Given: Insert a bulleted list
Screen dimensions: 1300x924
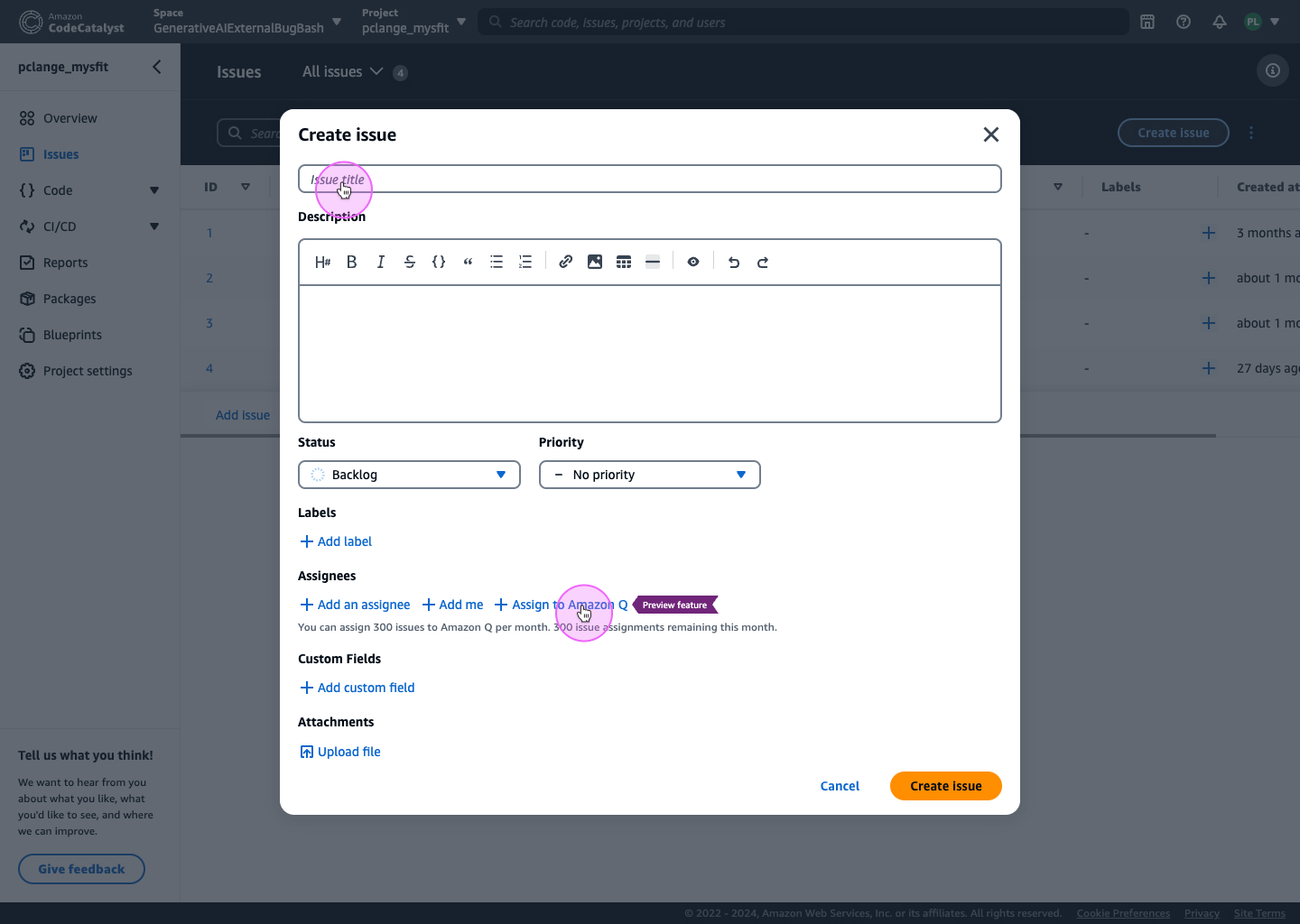Looking at the screenshot, I should tap(497, 262).
